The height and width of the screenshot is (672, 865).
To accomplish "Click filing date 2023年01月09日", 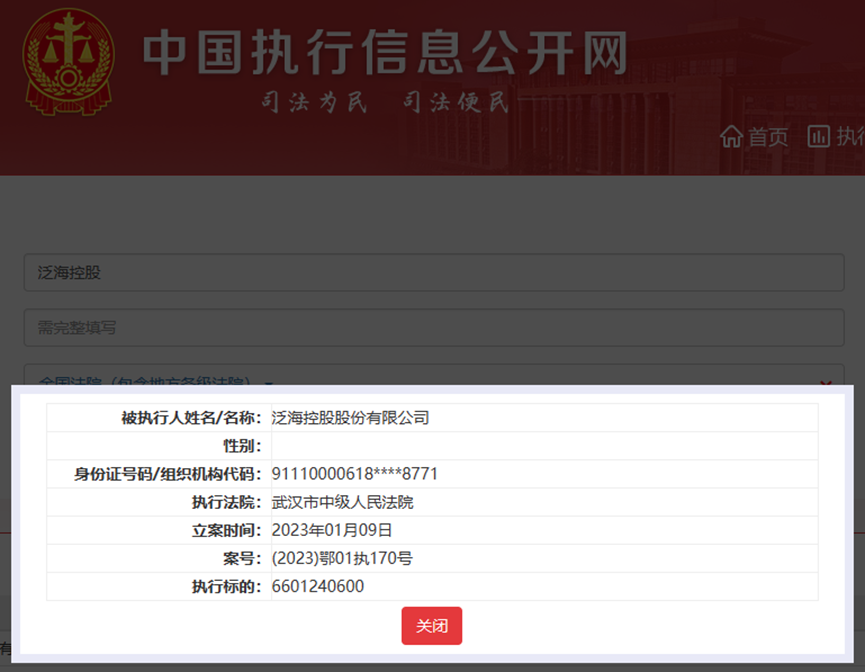I will pyautogui.click(x=332, y=530).
